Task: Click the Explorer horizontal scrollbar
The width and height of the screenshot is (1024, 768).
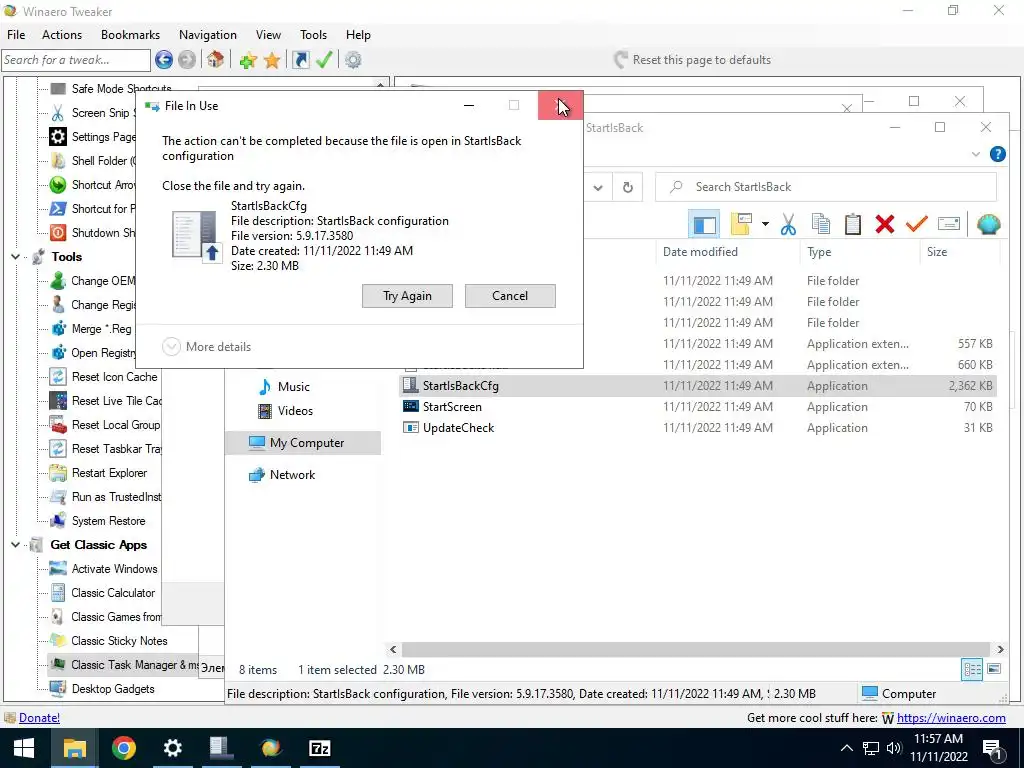Action: pyautogui.click(x=697, y=649)
